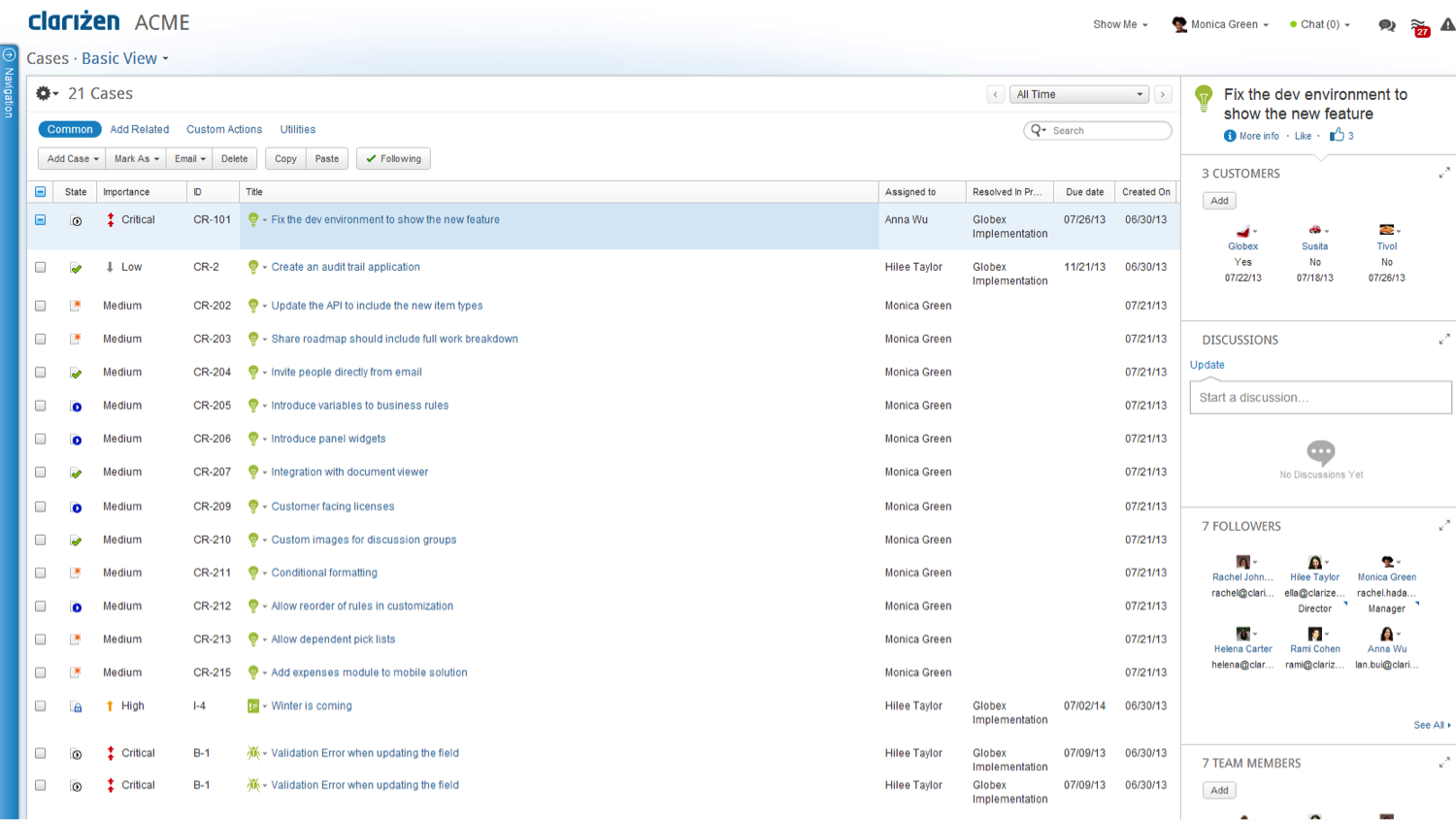Select the checkbox for CR-202 row

coord(41,306)
